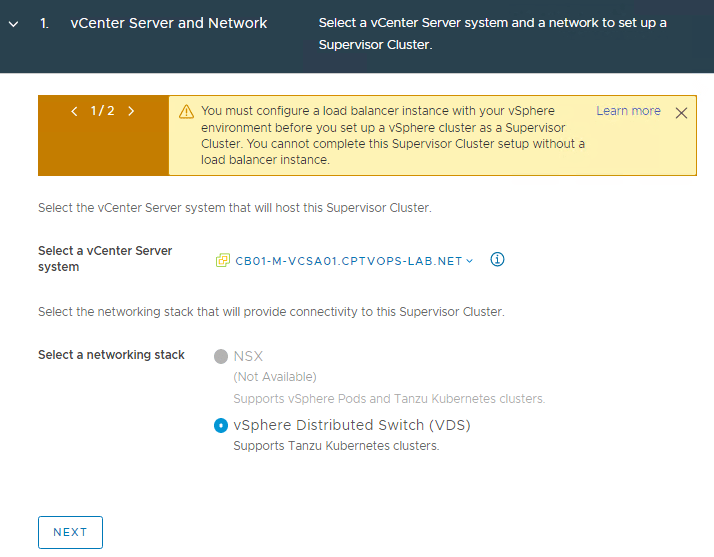Dismiss the load balancer warning banner
The height and width of the screenshot is (557, 714).
coord(681,113)
